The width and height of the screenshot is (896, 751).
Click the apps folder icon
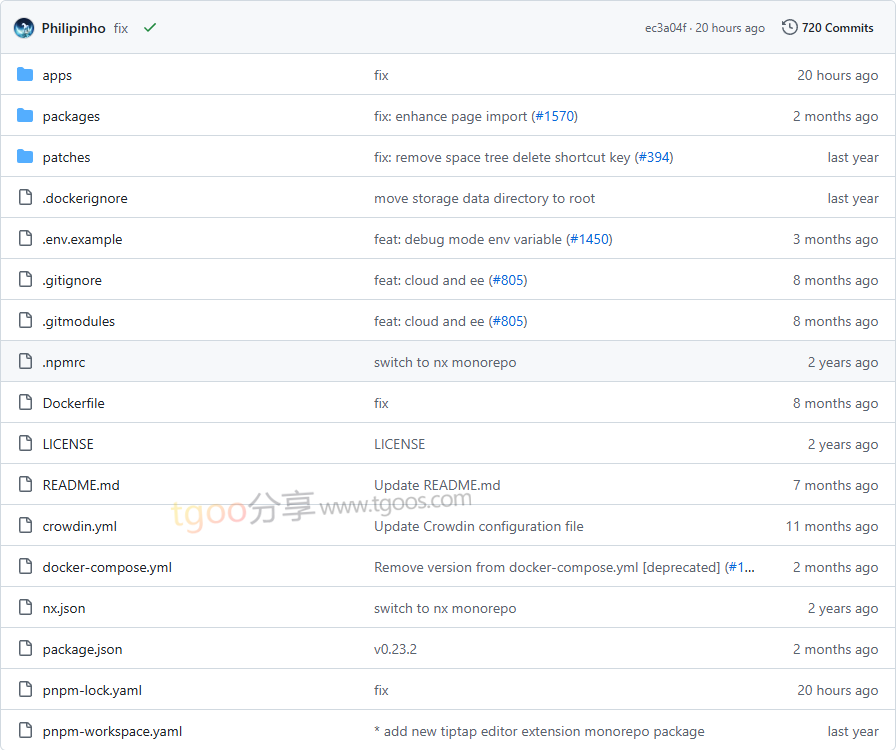(25, 75)
